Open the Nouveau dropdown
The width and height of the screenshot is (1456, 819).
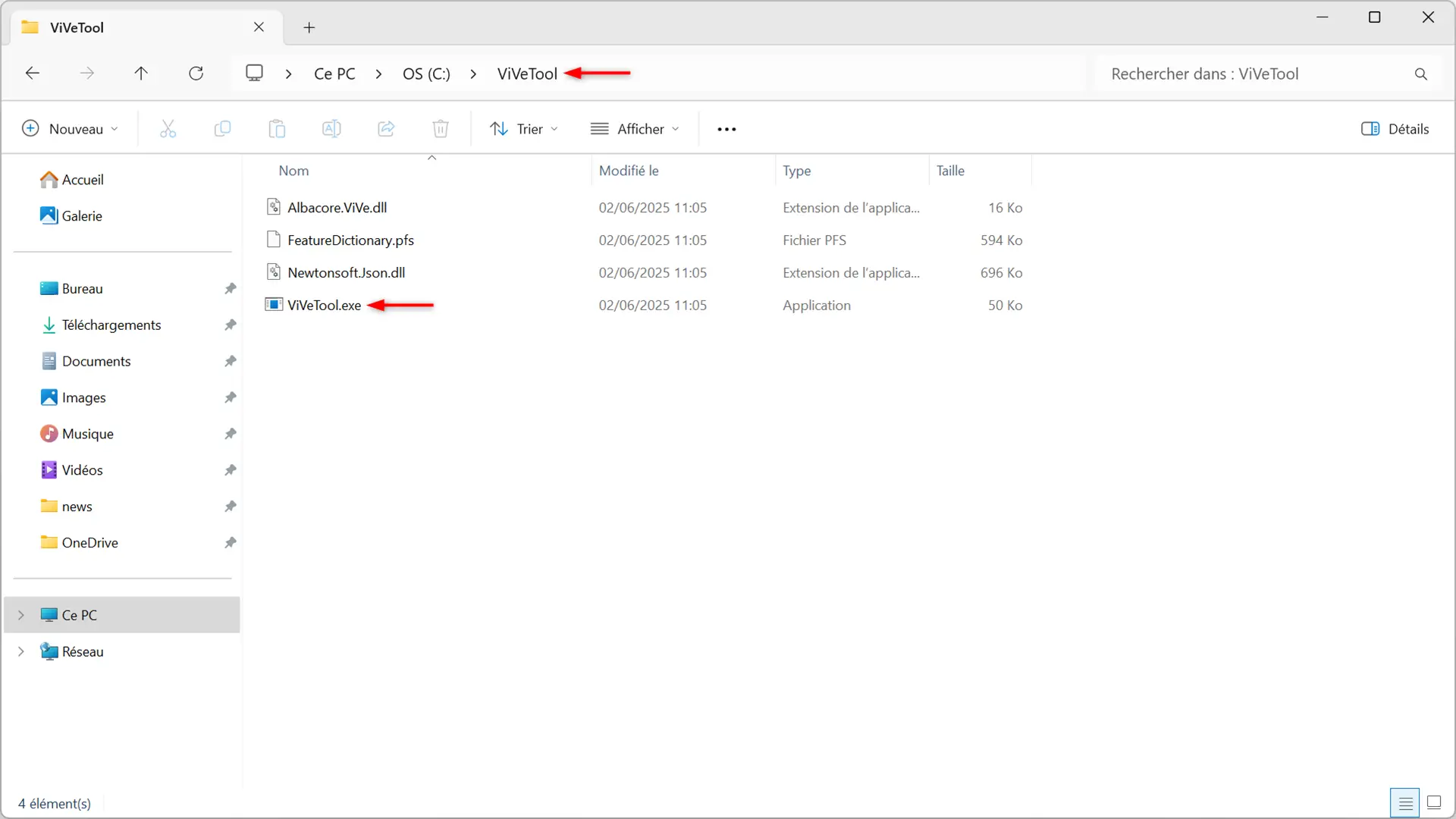[x=71, y=129]
